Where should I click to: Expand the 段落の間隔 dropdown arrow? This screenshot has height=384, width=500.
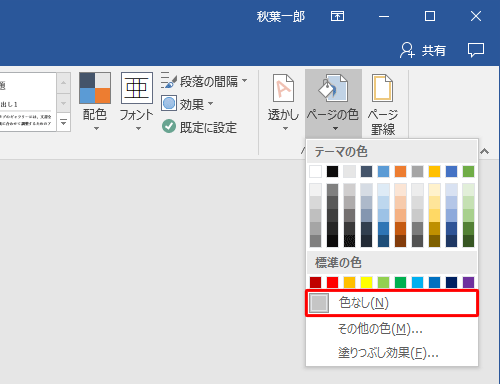pos(245,80)
